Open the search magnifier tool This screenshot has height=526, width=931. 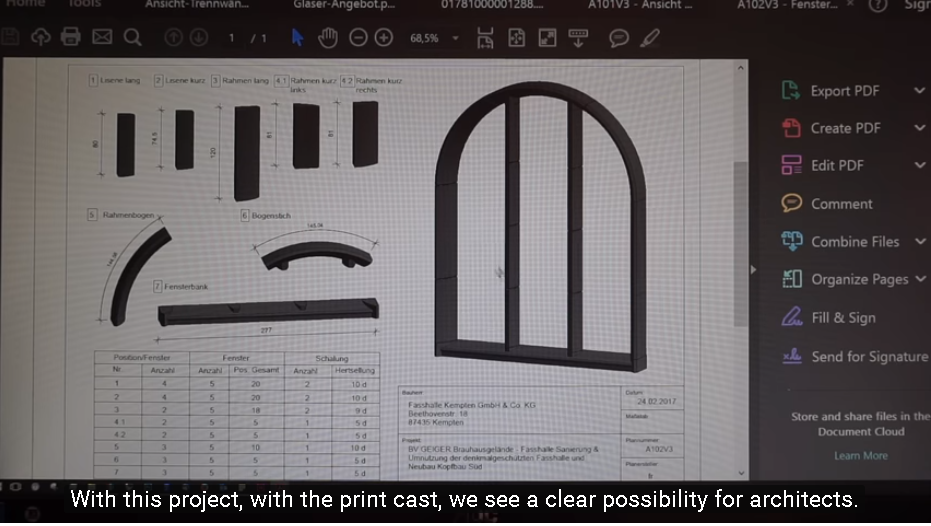(x=132, y=38)
